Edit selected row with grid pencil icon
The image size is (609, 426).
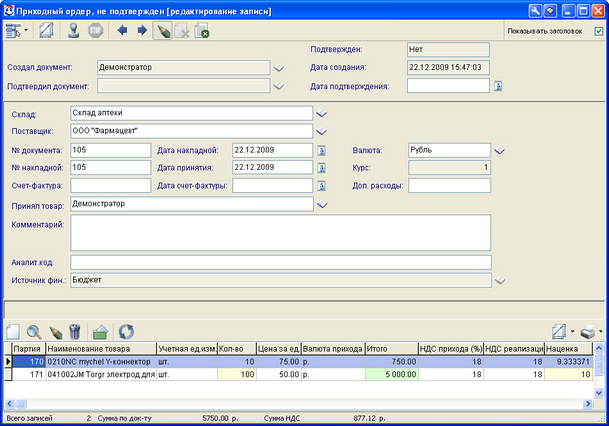pos(56,332)
